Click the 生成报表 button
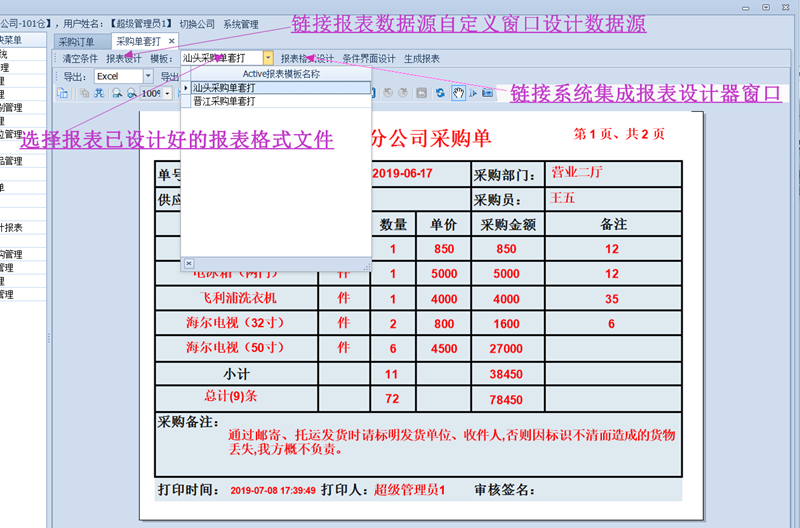This screenshot has width=800, height=528. click(x=421, y=59)
